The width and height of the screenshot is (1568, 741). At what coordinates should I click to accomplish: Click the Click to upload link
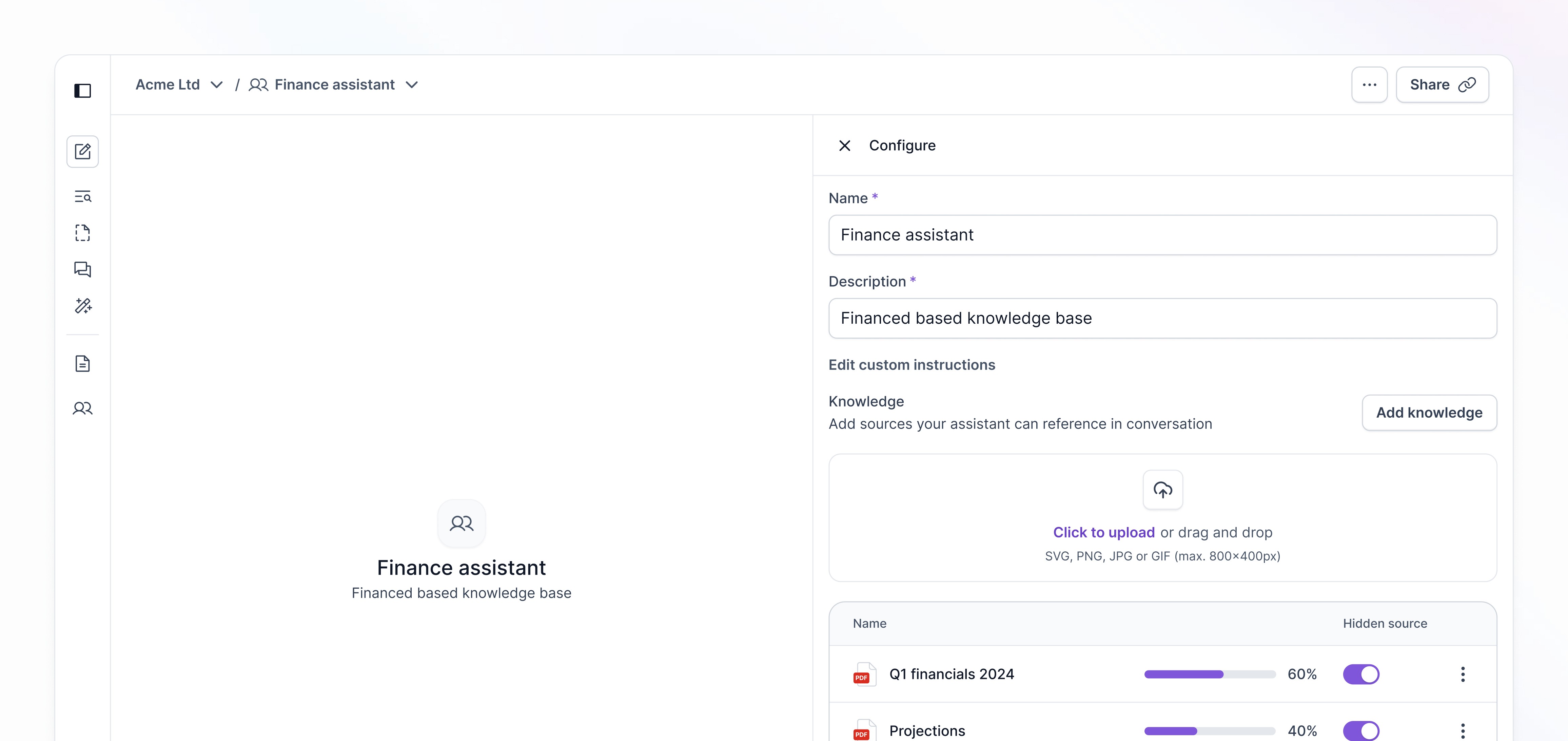(x=1103, y=532)
